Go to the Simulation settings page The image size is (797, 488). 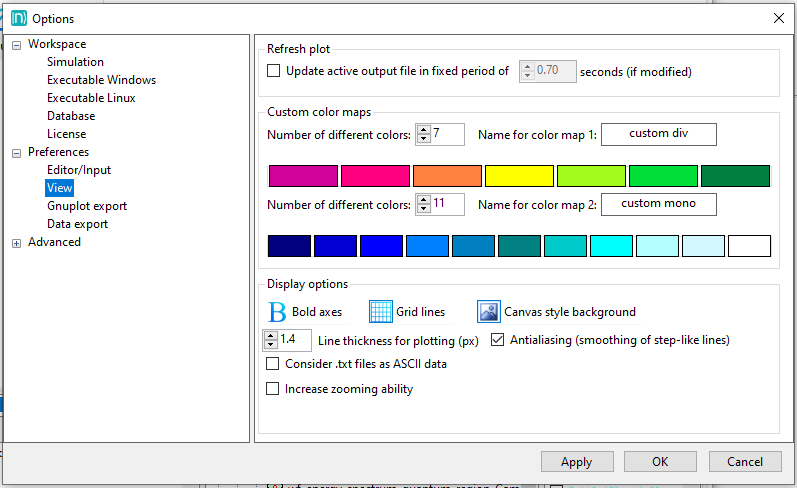coord(75,62)
